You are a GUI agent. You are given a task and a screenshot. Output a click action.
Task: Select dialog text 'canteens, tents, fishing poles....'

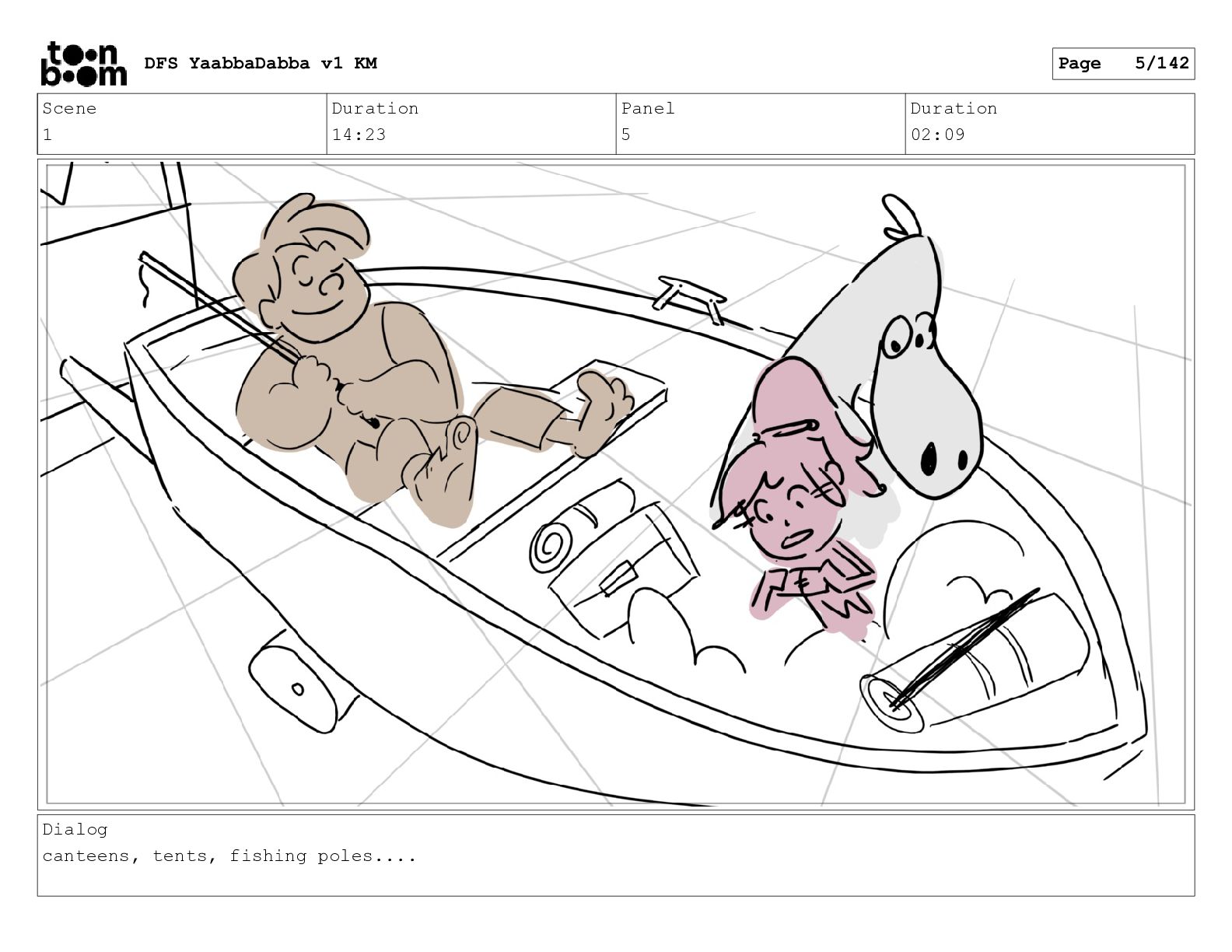pyautogui.click(x=229, y=856)
